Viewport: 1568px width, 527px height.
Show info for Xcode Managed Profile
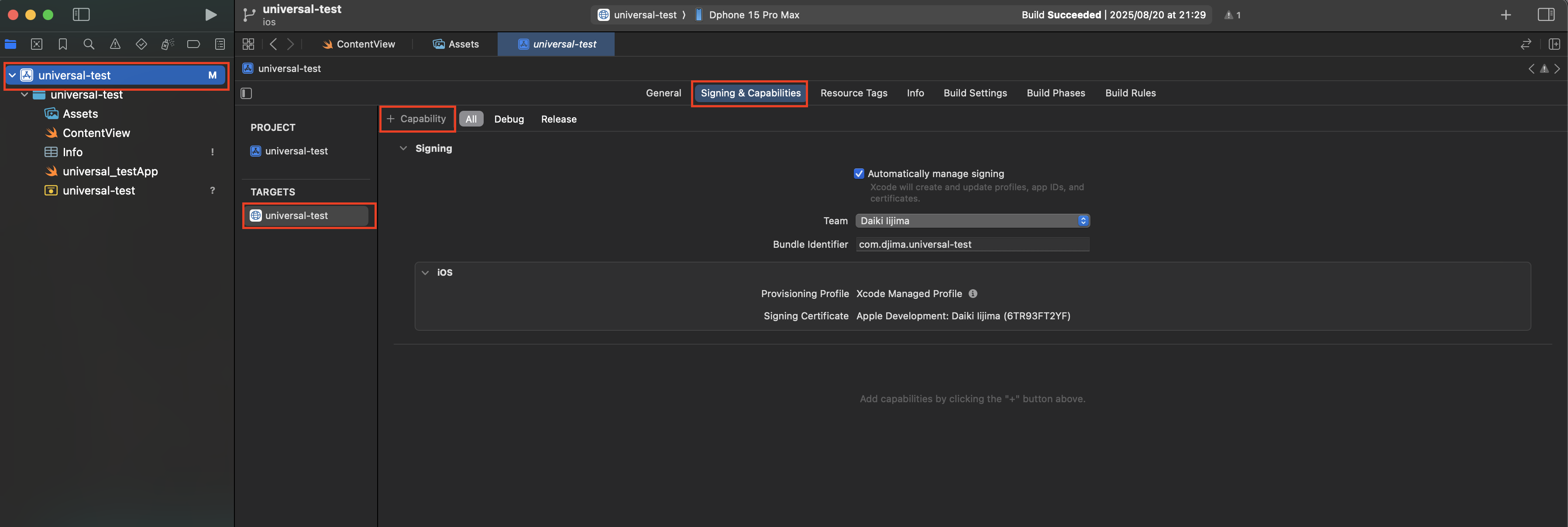[x=973, y=293]
